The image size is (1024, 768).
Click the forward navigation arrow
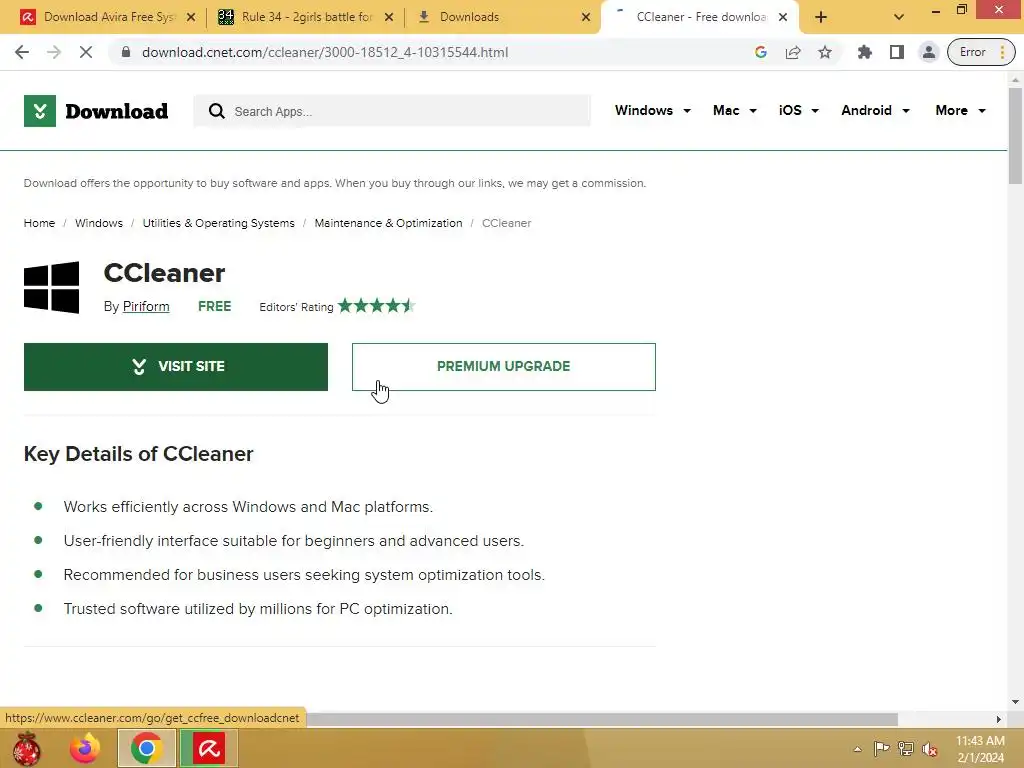(54, 52)
